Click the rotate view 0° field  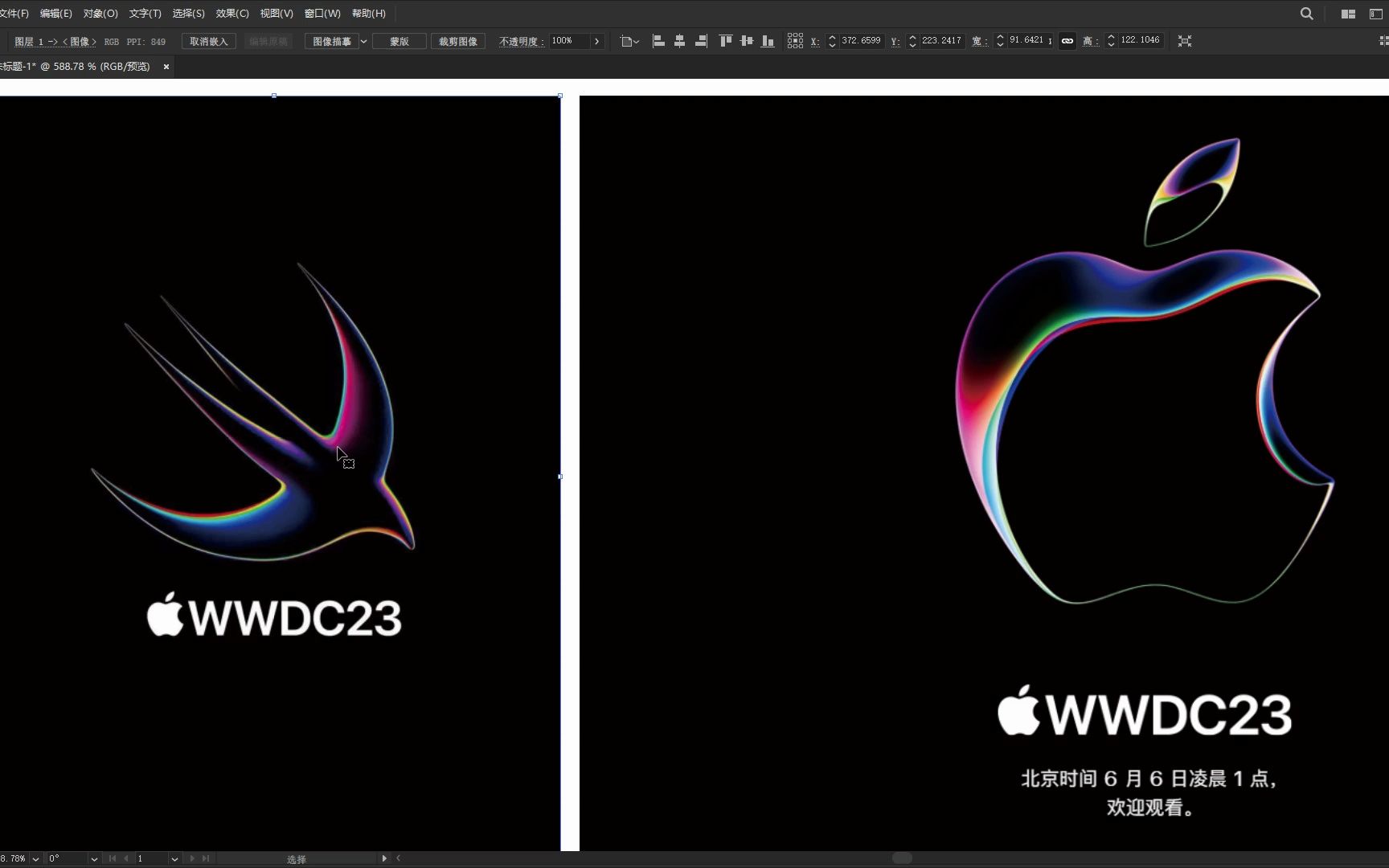click(68, 858)
